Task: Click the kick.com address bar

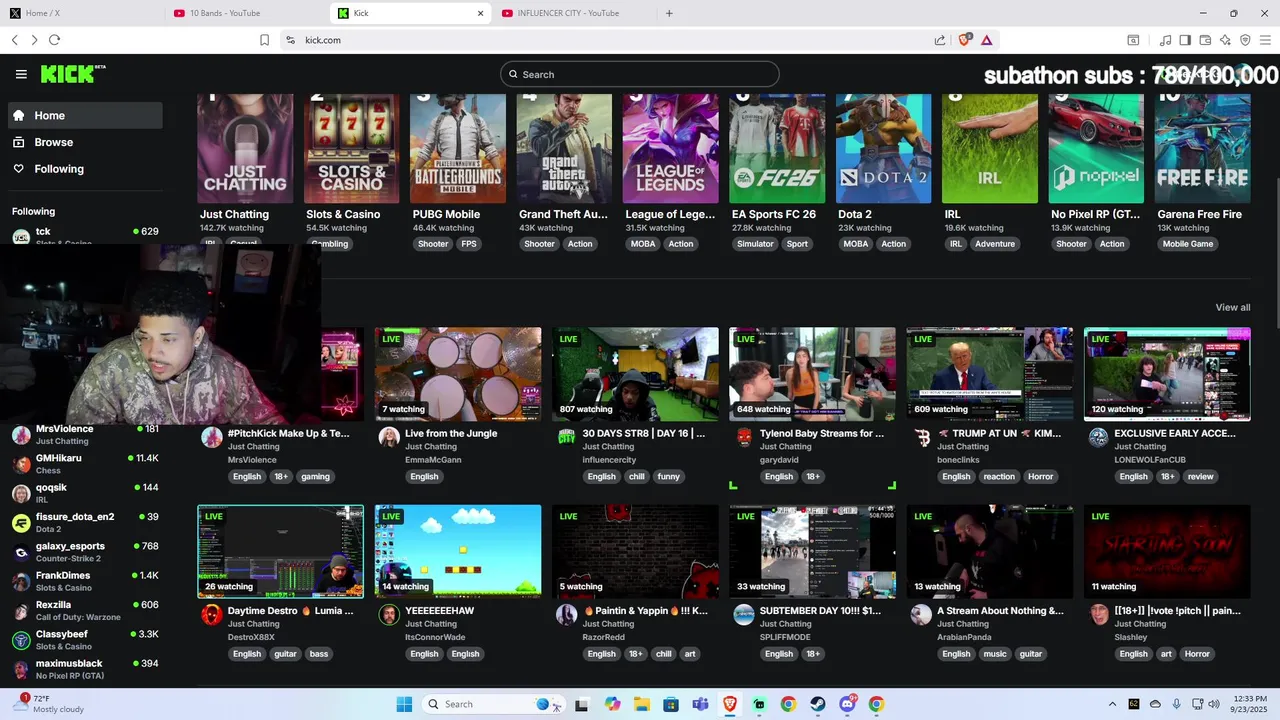Action: coord(600,40)
